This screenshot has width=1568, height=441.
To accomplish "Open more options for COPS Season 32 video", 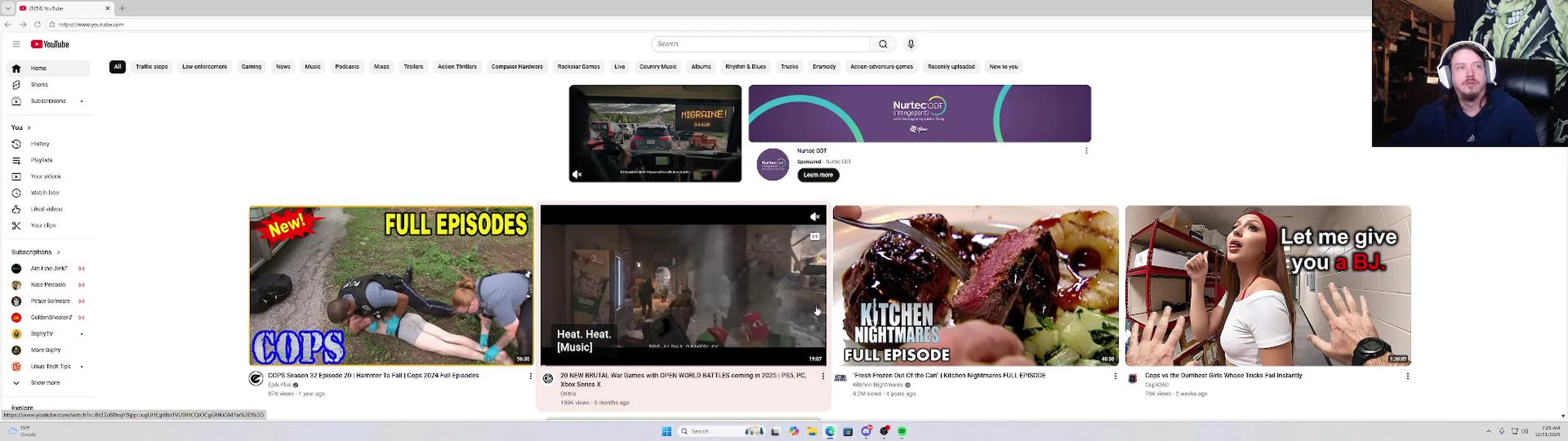I will (x=530, y=376).
